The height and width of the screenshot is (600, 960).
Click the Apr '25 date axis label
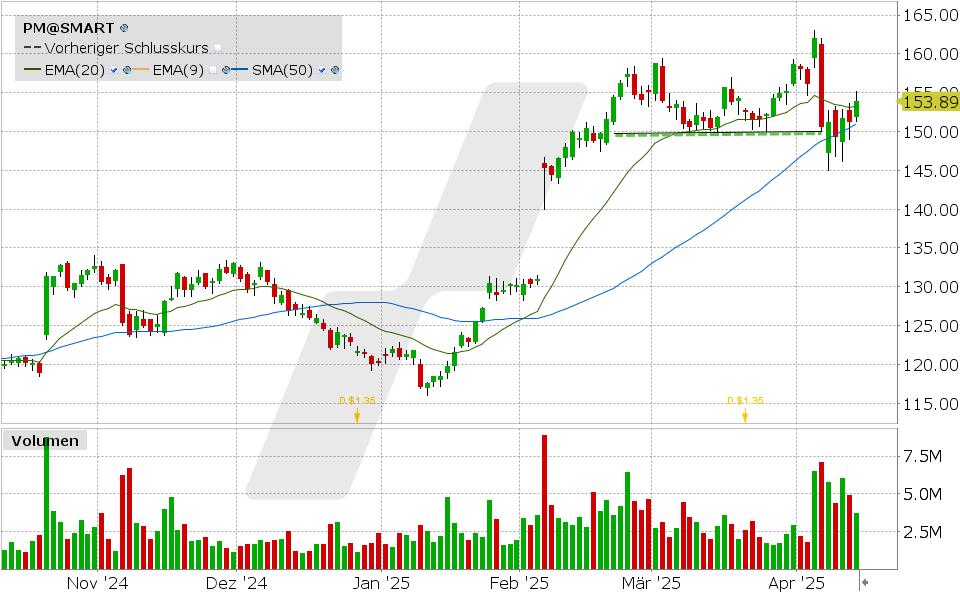tap(796, 583)
